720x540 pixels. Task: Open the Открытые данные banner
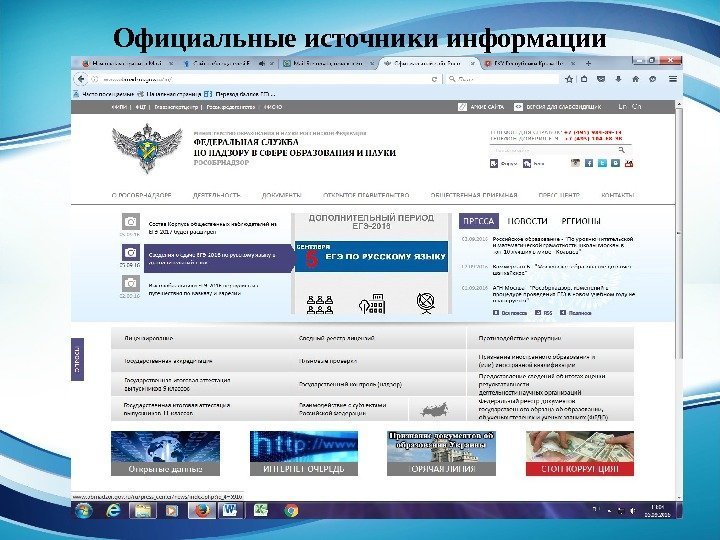(x=165, y=453)
